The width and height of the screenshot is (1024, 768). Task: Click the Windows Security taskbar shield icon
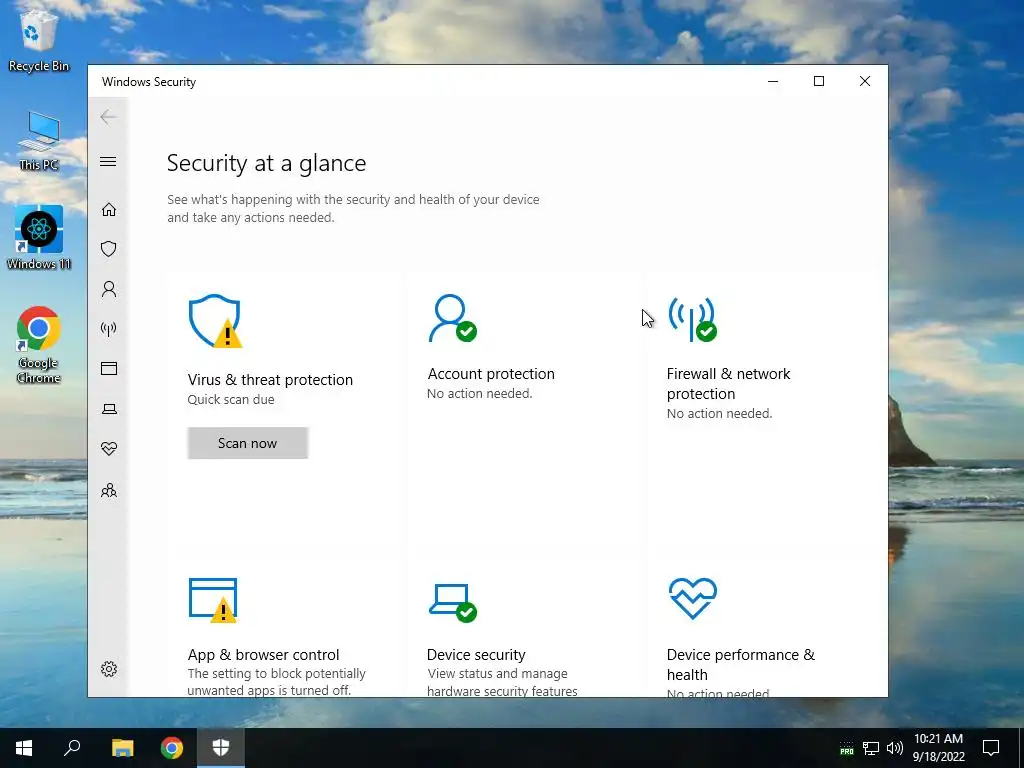[221, 748]
